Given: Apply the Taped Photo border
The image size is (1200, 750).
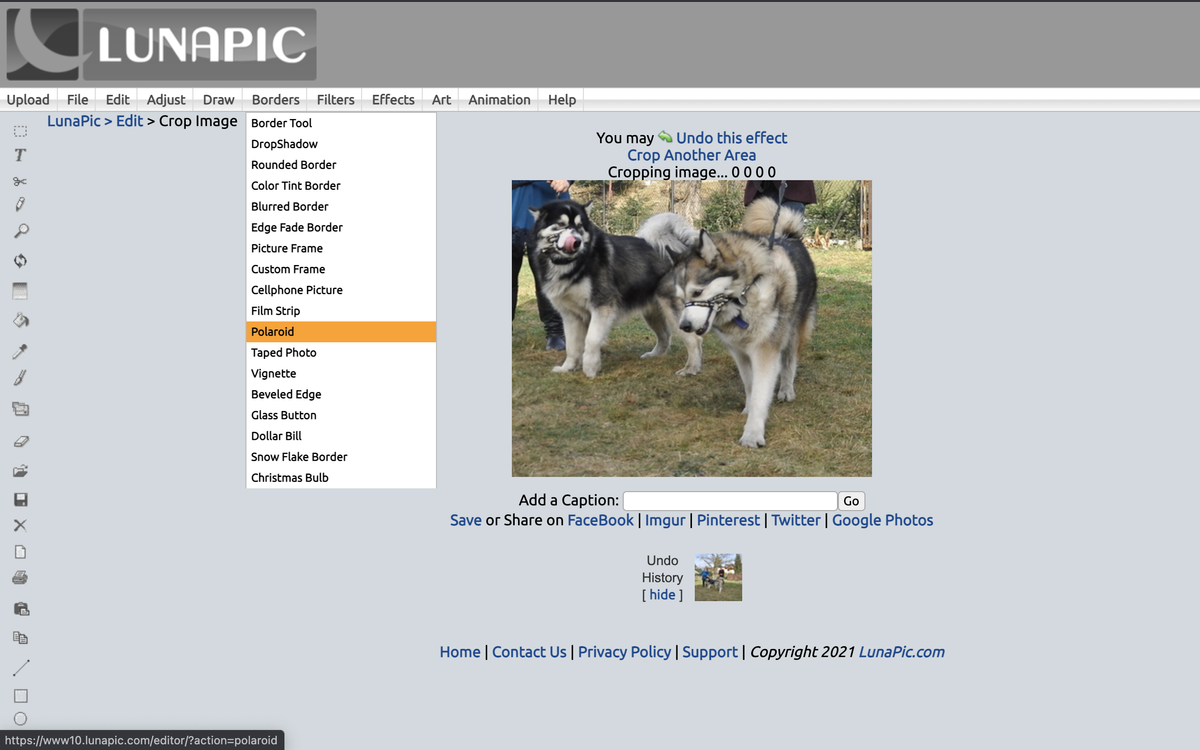Looking at the screenshot, I should [x=283, y=352].
